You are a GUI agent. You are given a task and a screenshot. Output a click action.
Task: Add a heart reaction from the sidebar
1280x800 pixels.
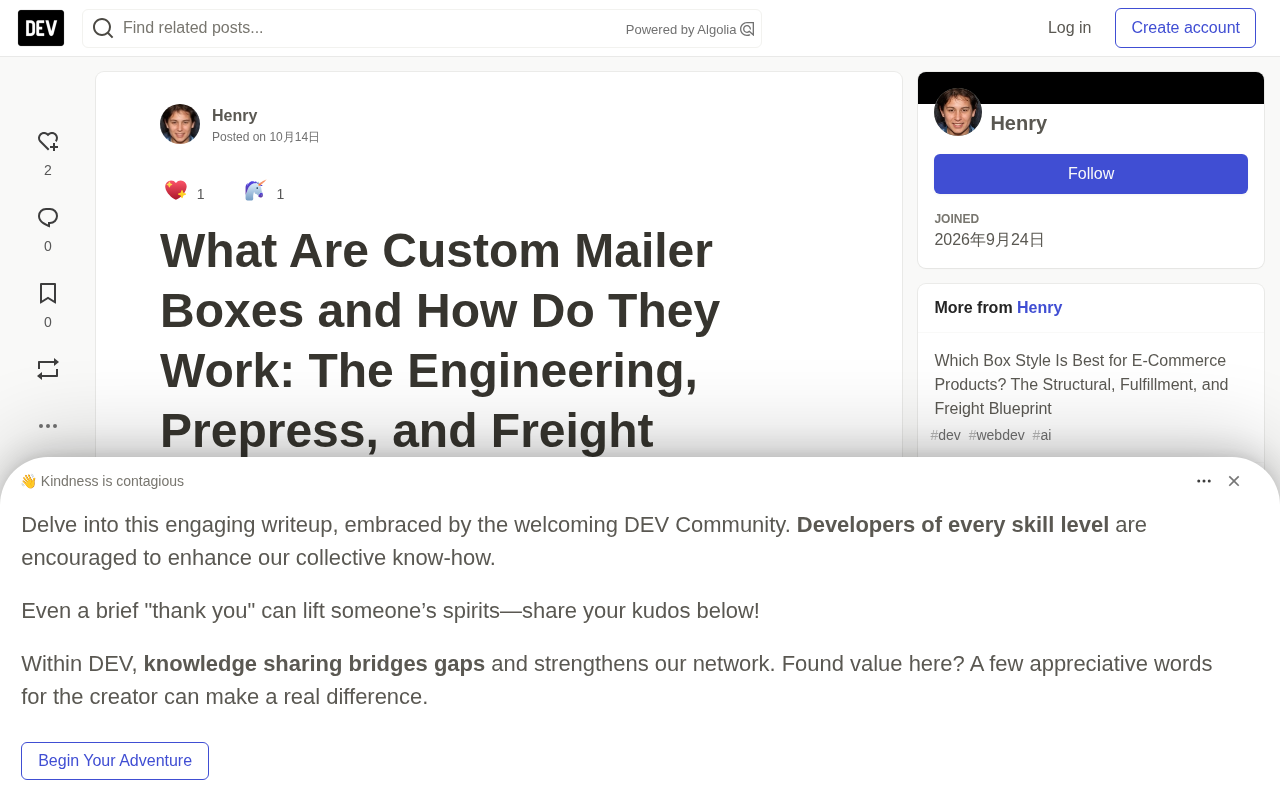click(48, 142)
